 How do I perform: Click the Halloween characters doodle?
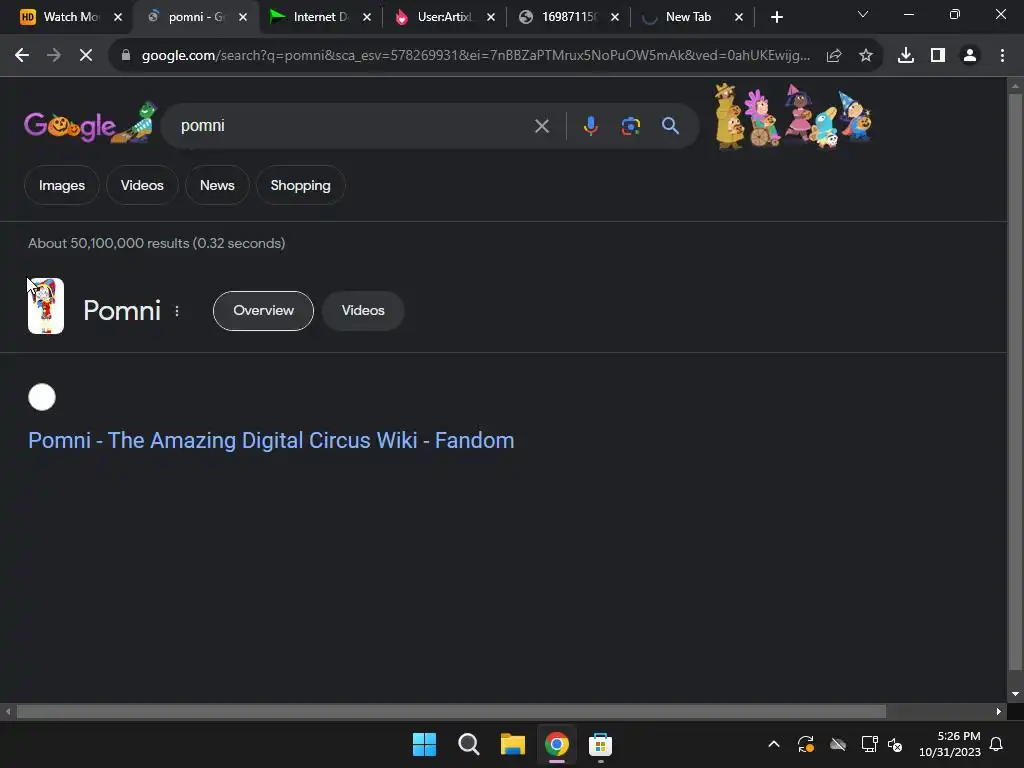[x=793, y=117]
